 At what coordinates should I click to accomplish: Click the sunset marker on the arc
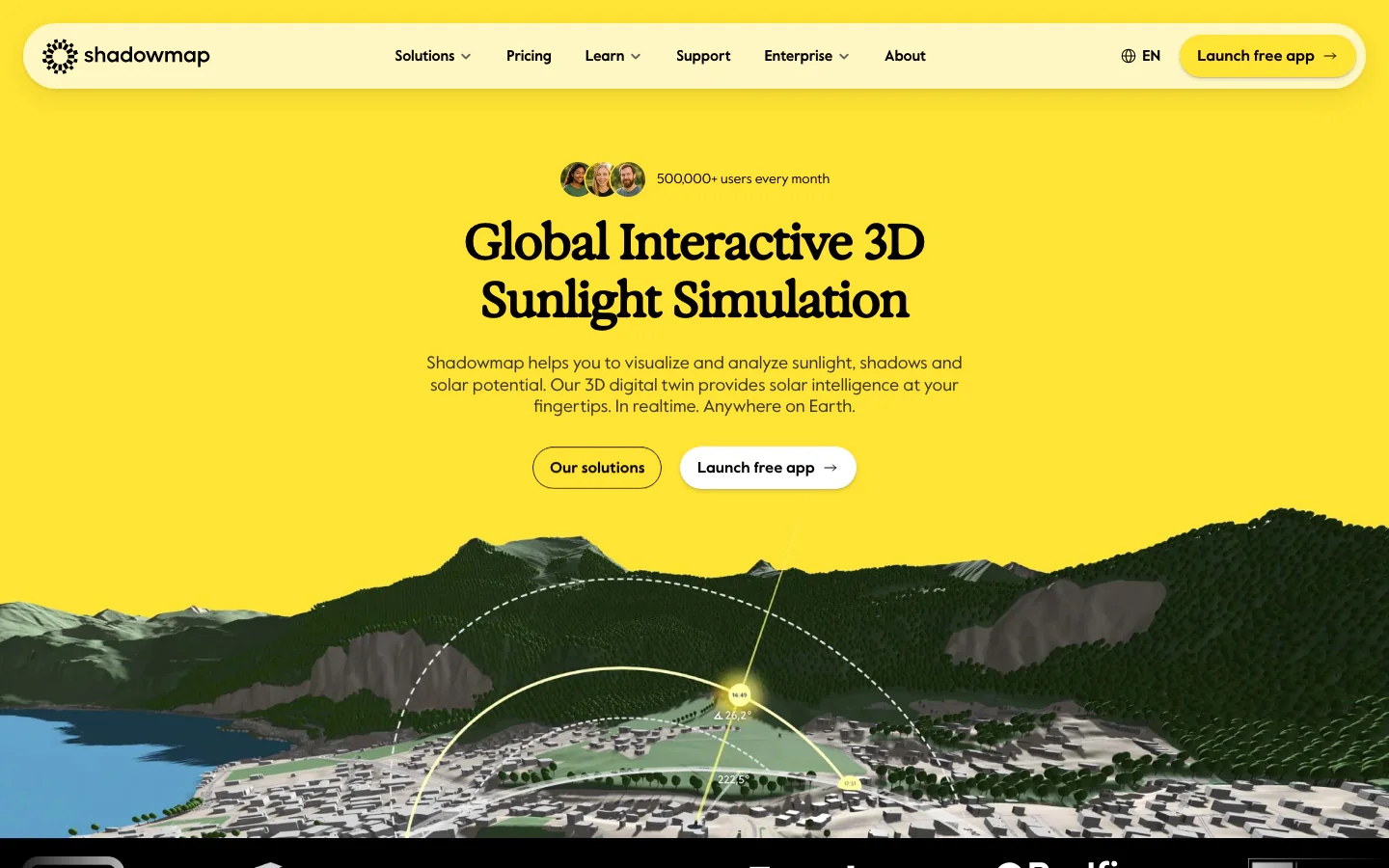click(x=850, y=783)
